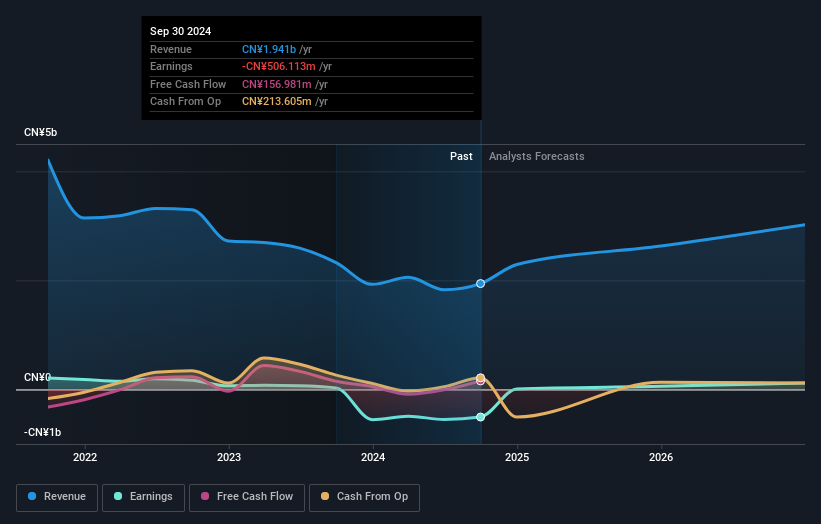Click the 2025 x-axis label
The image size is (821, 524).
[x=517, y=458]
